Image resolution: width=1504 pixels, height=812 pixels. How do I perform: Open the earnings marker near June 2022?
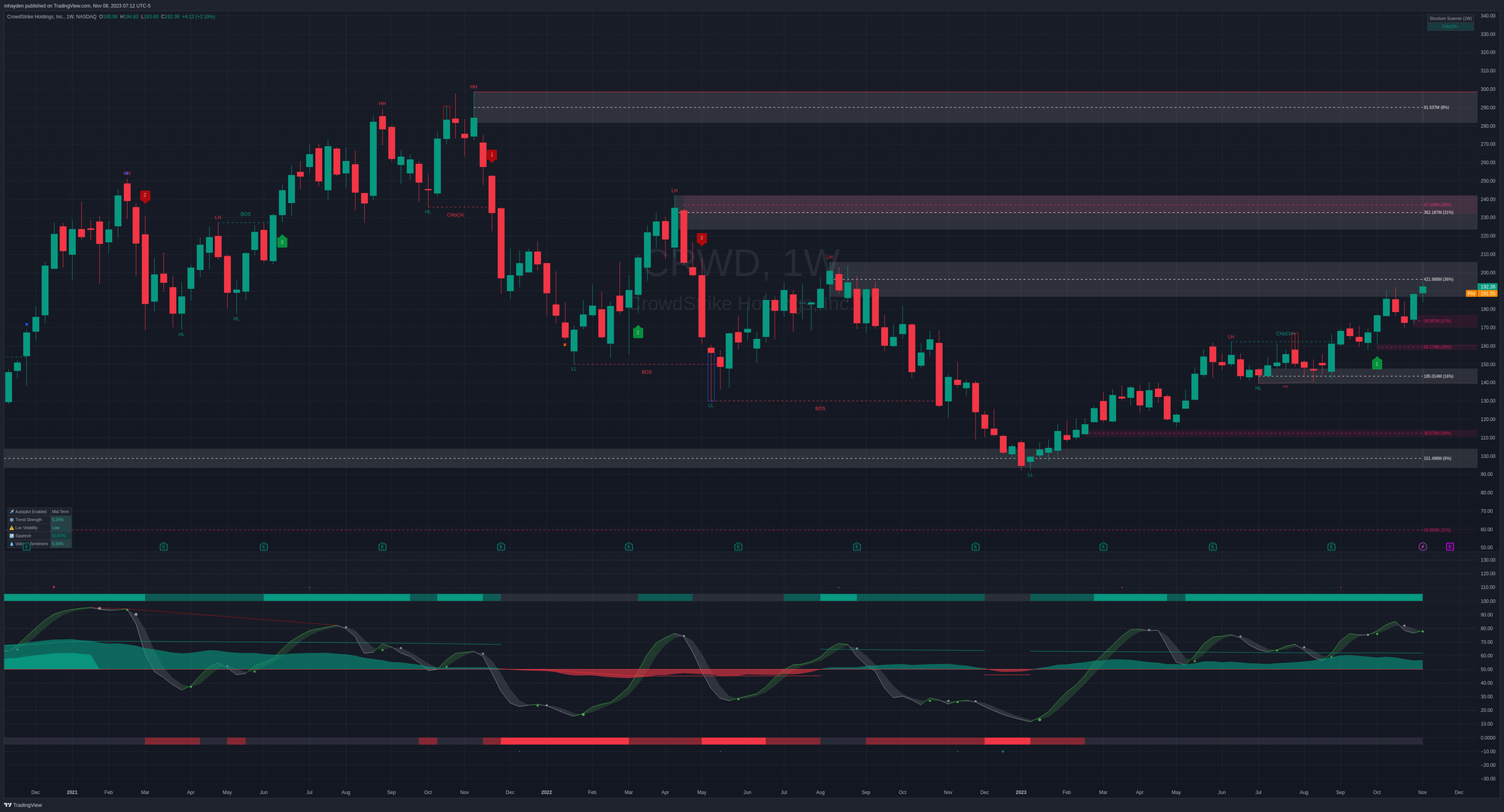point(738,547)
